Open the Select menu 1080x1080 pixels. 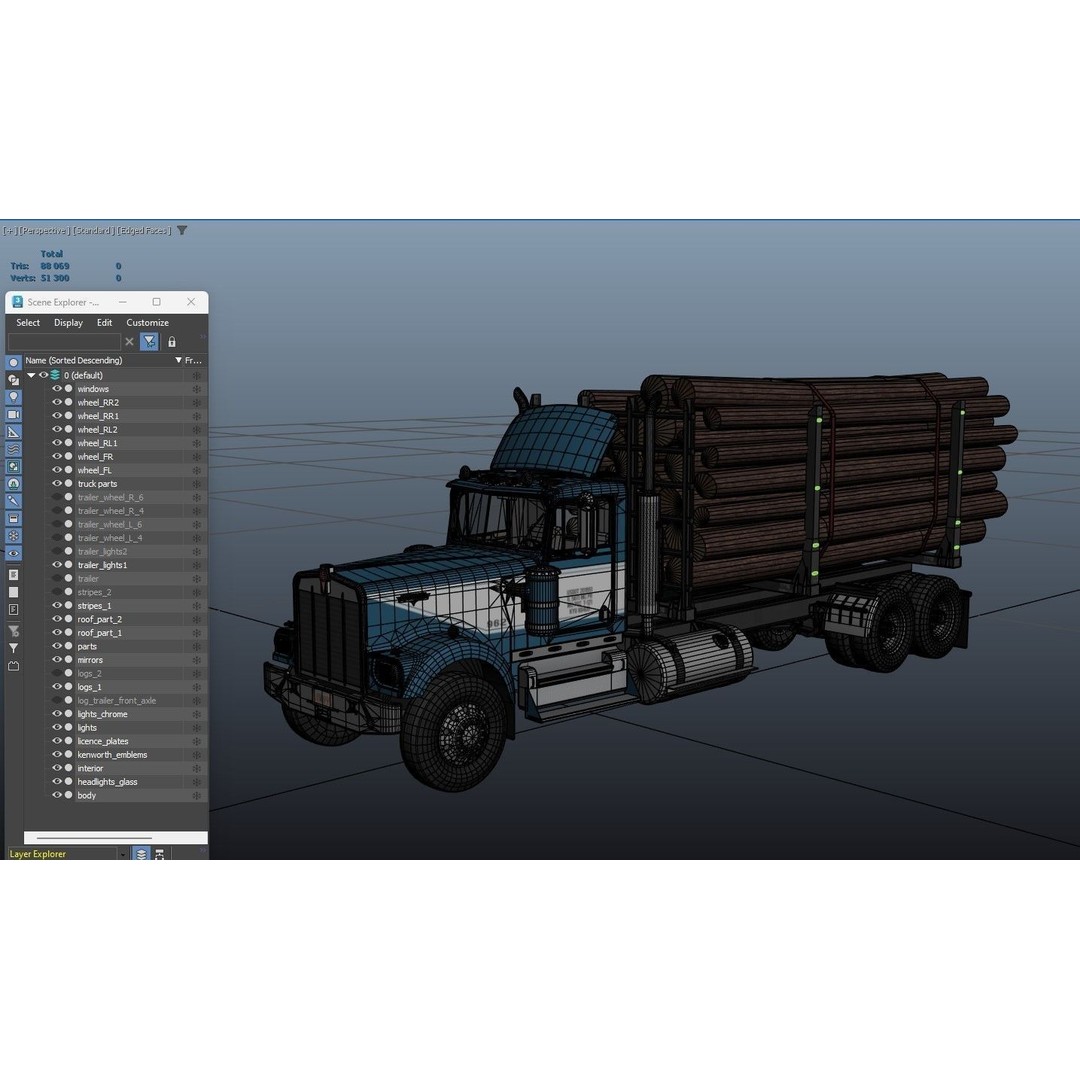27,322
